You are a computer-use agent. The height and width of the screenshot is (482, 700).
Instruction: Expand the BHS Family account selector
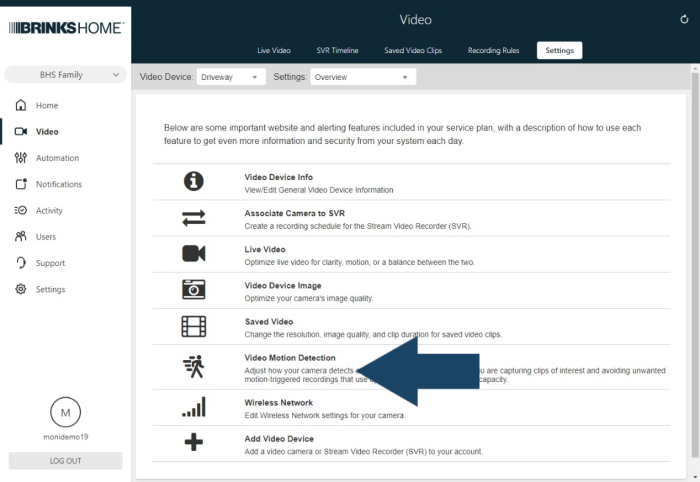pyautogui.click(x=66, y=75)
